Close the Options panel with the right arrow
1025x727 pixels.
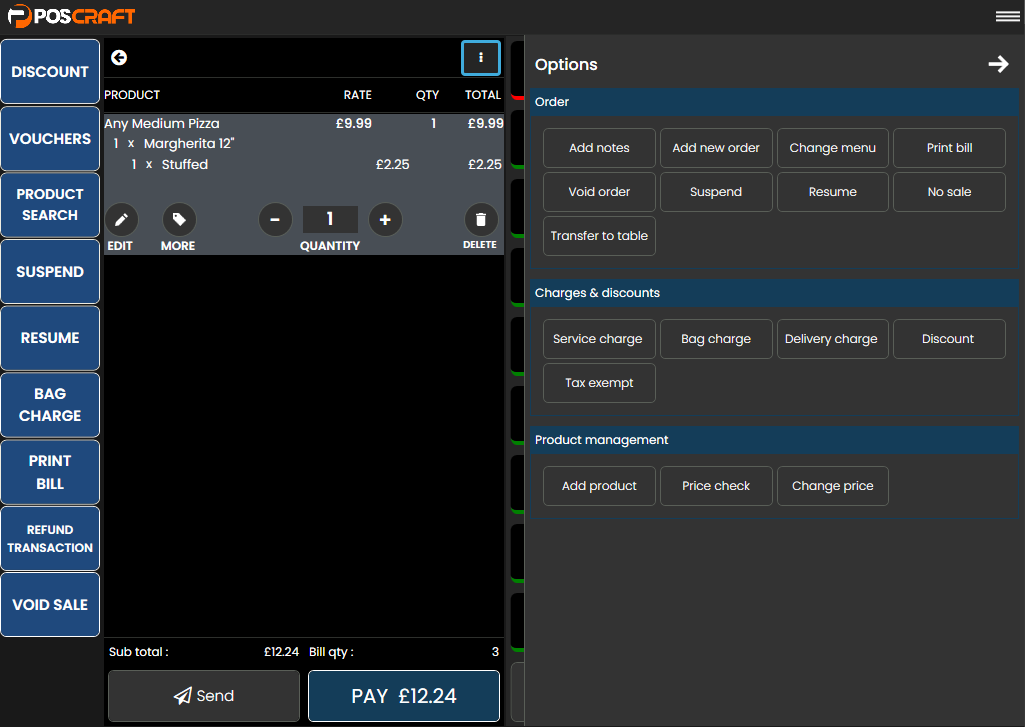point(998,64)
